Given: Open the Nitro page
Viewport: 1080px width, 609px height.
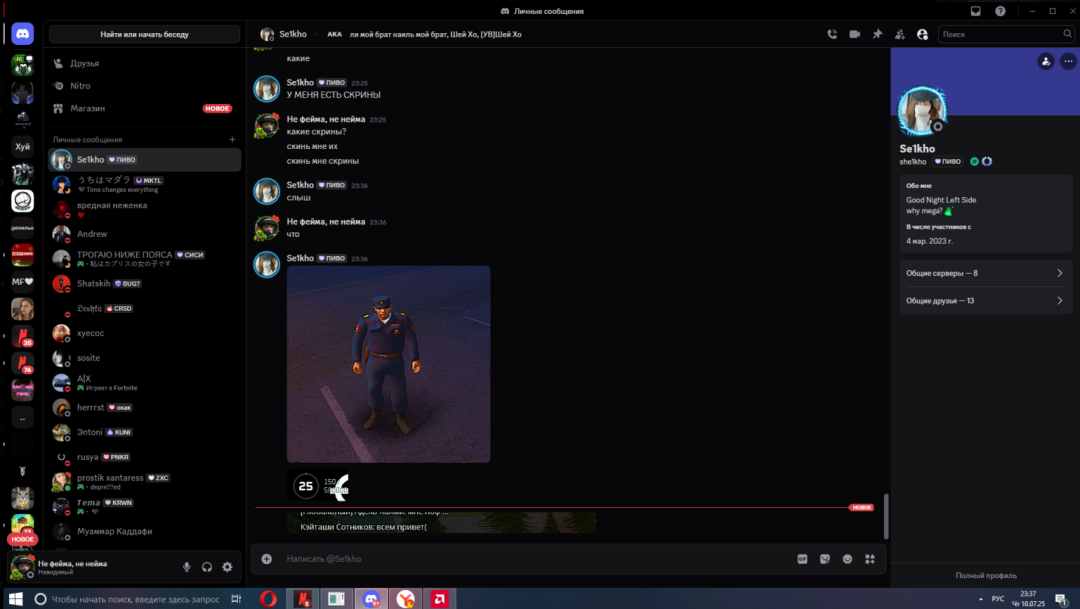Looking at the screenshot, I should click(x=145, y=86).
